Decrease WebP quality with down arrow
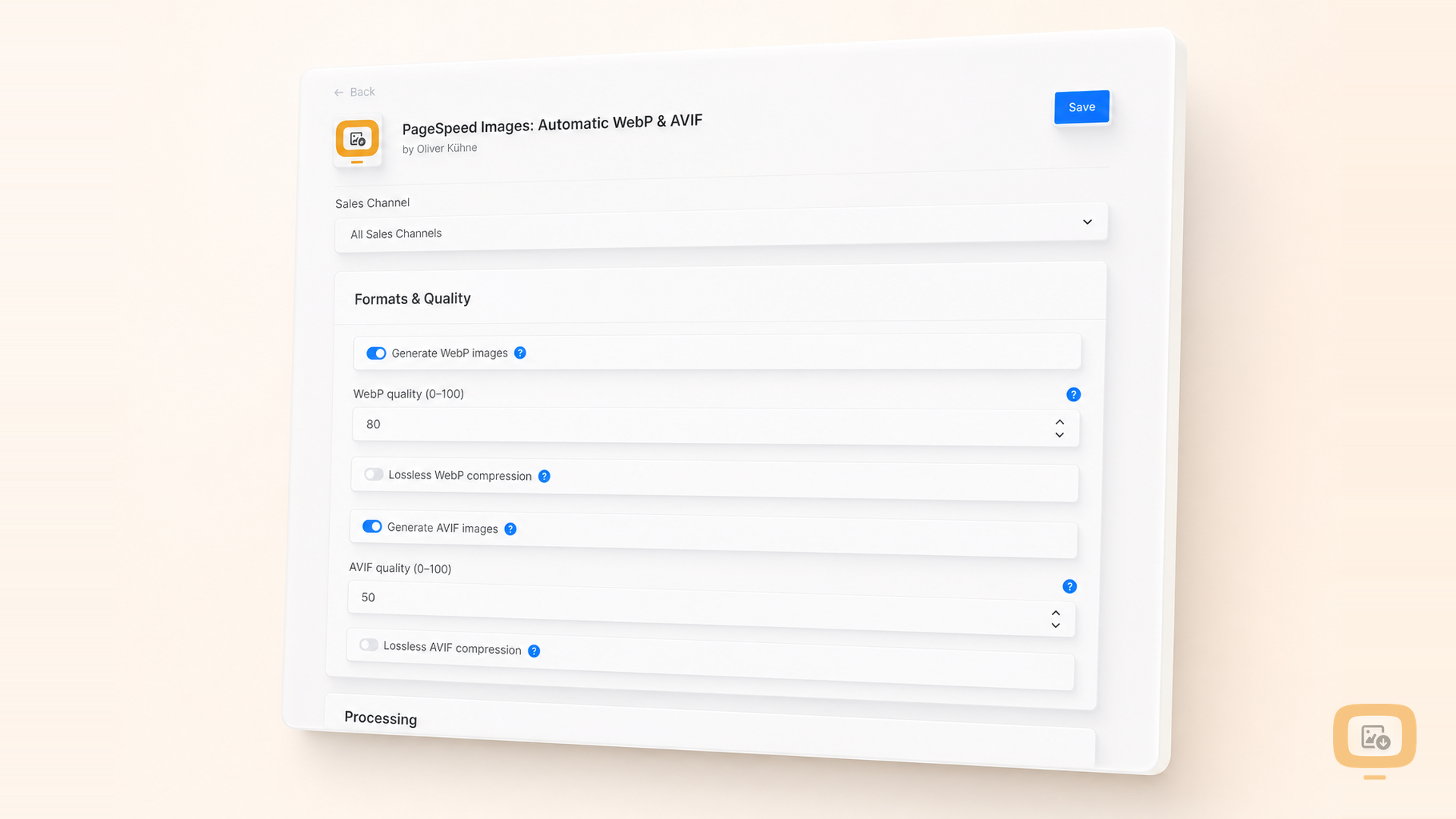1456x819 pixels. [1059, 435]
